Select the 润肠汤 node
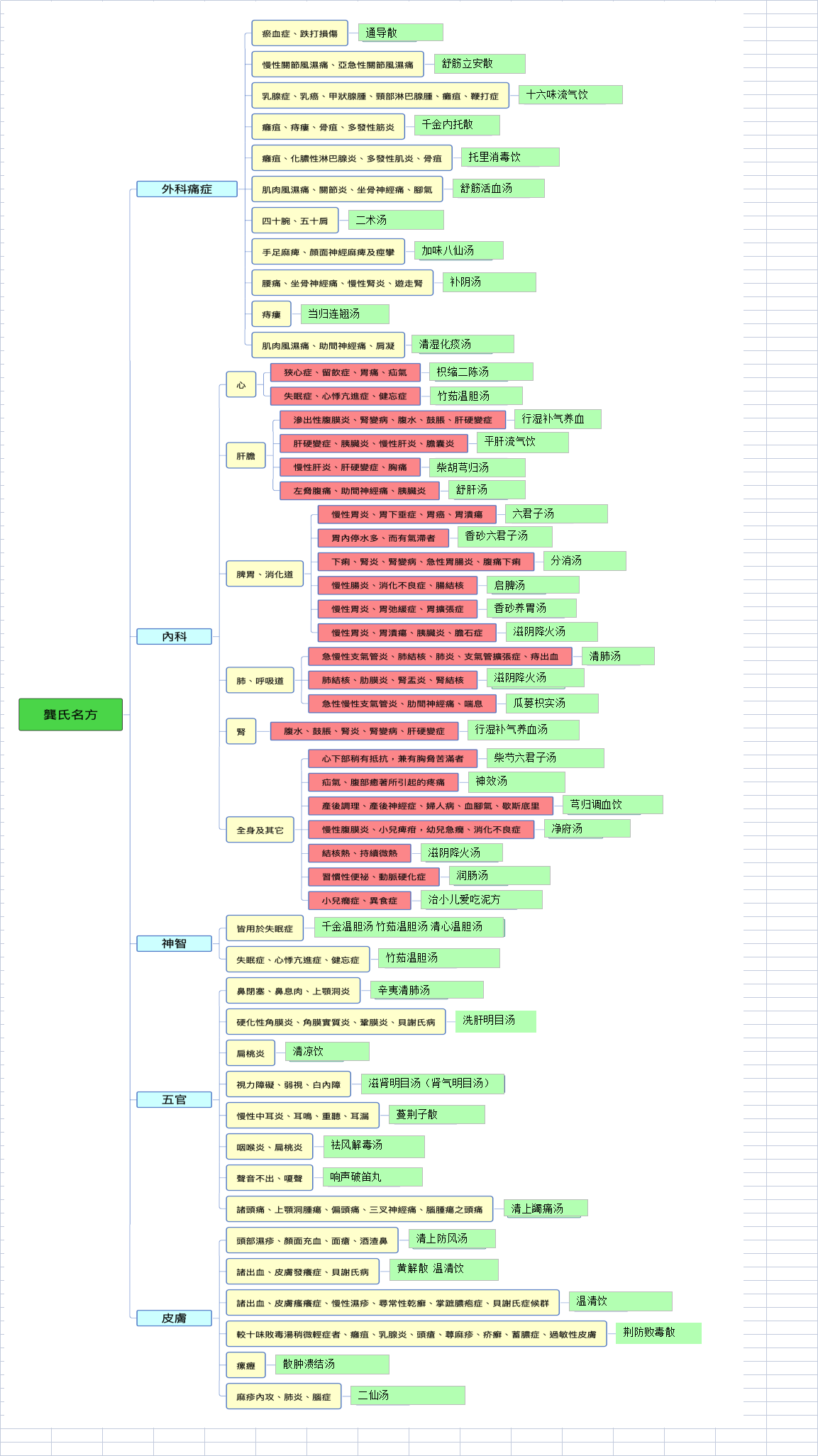Image resolution: width=818 pixels, height=1456 pixels. [x=499, y=876]
